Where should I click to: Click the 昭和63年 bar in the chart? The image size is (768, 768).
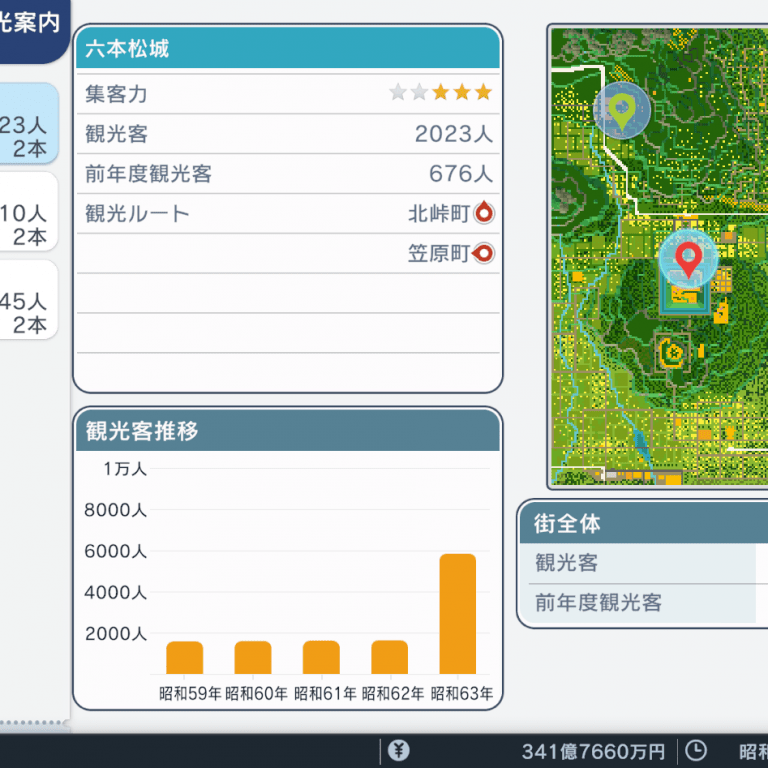click(457, 613)
